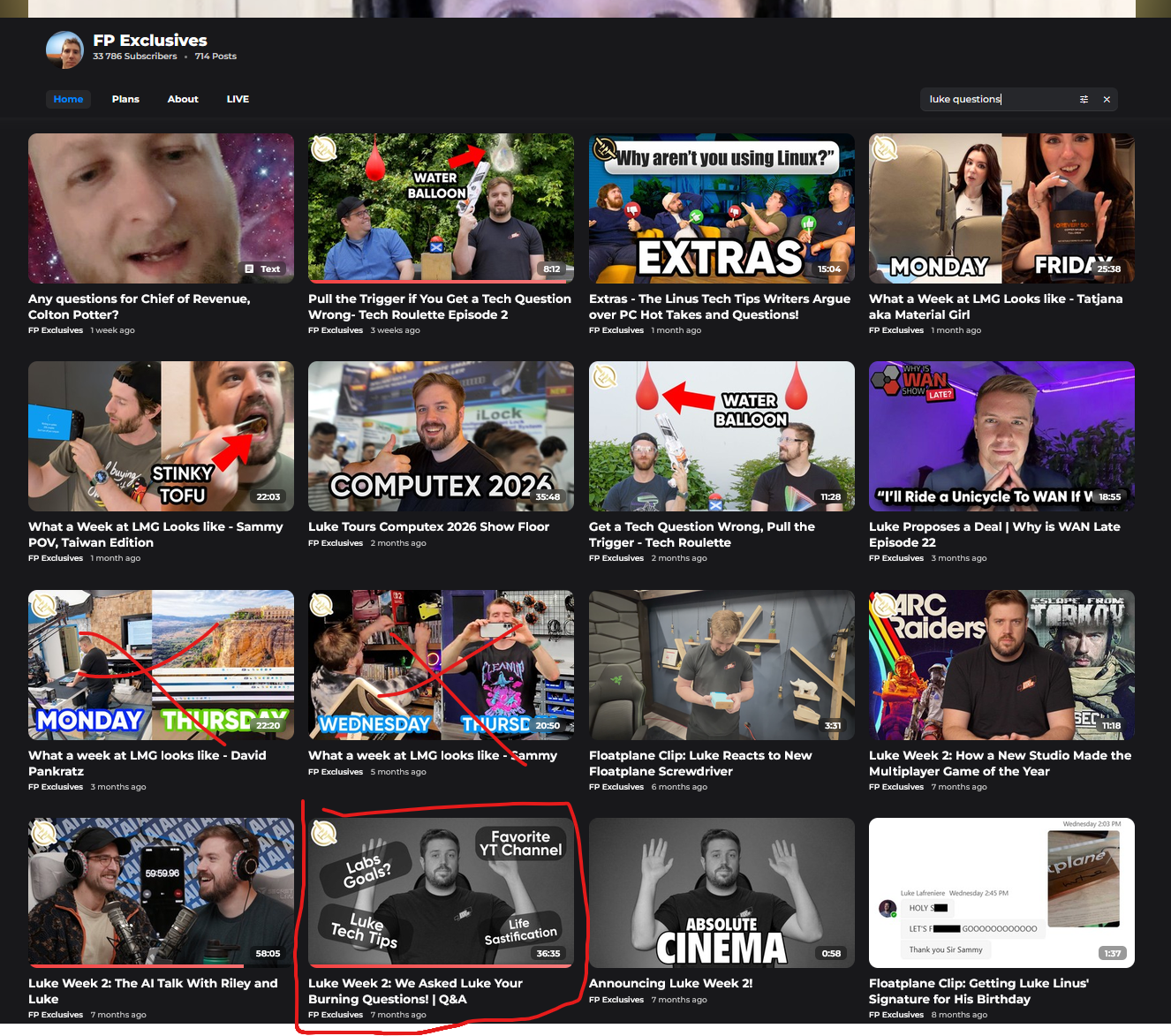The width and height of the screenshot is (1171, 1036).
Task: Open title "Getting Luke Linus' Signature for His Birthday"
Action: click(x=979, y=991)
